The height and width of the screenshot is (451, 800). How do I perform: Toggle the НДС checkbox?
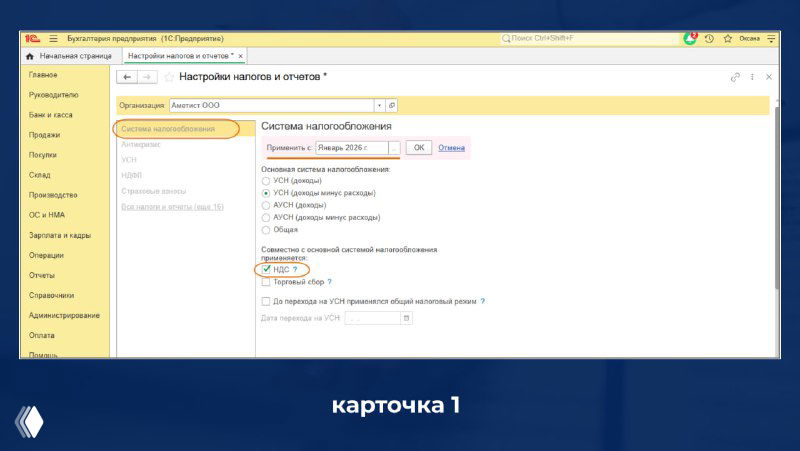[x=266, y=269]
